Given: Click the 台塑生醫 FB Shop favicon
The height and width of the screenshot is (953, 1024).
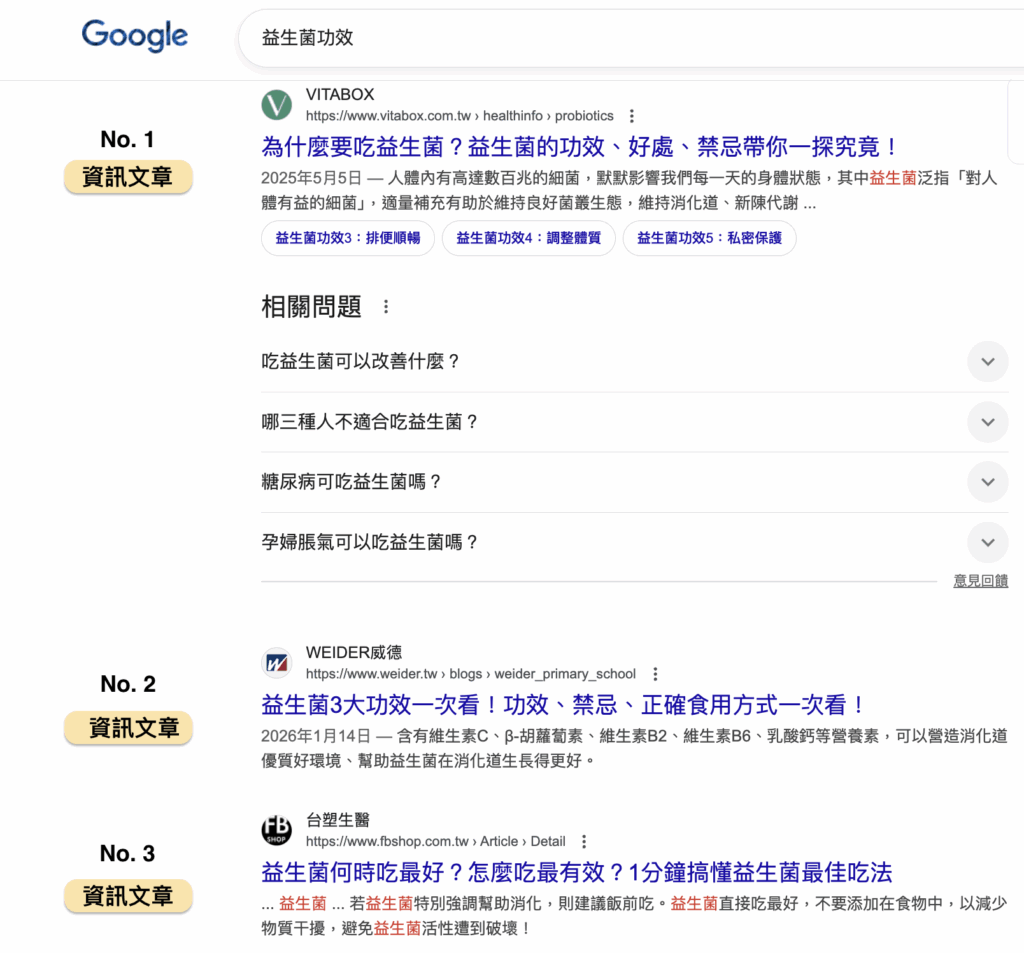Looking at the screenshot, I should (x=275, y=831).
